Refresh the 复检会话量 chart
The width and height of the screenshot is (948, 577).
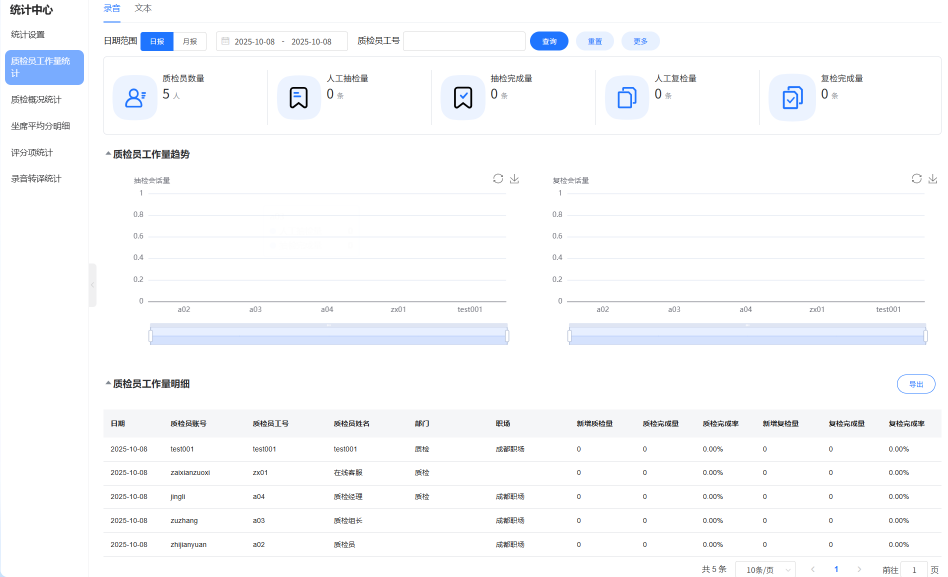[x=917, y=178]
